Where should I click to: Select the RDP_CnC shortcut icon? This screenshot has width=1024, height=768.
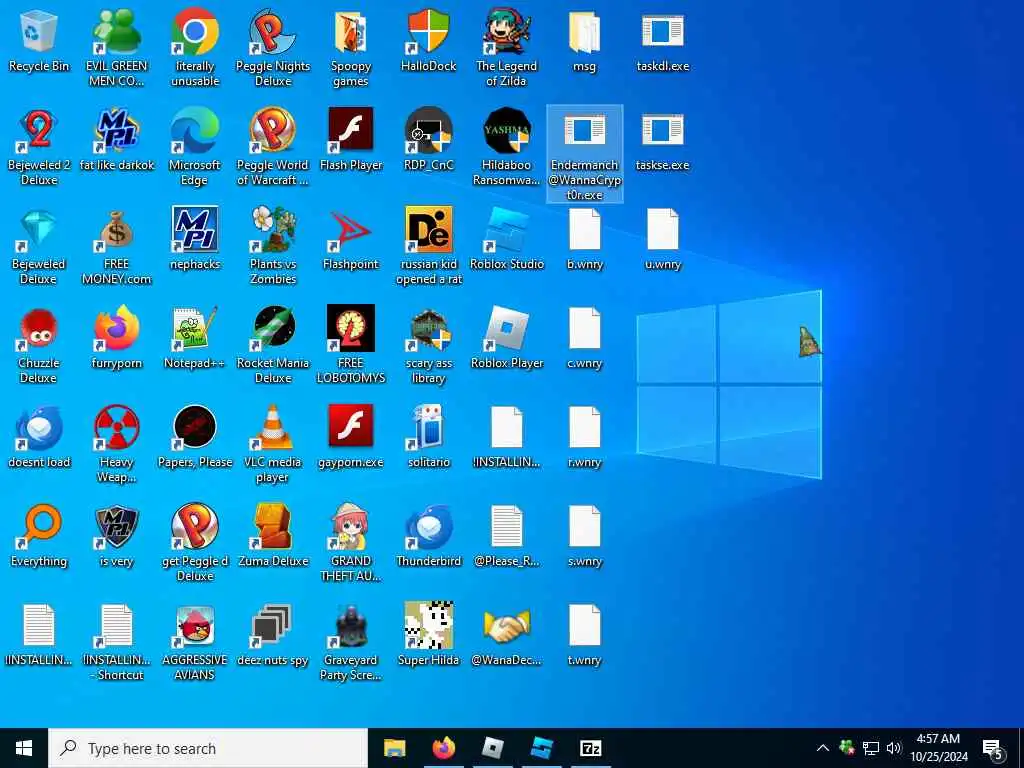point(428,131)
